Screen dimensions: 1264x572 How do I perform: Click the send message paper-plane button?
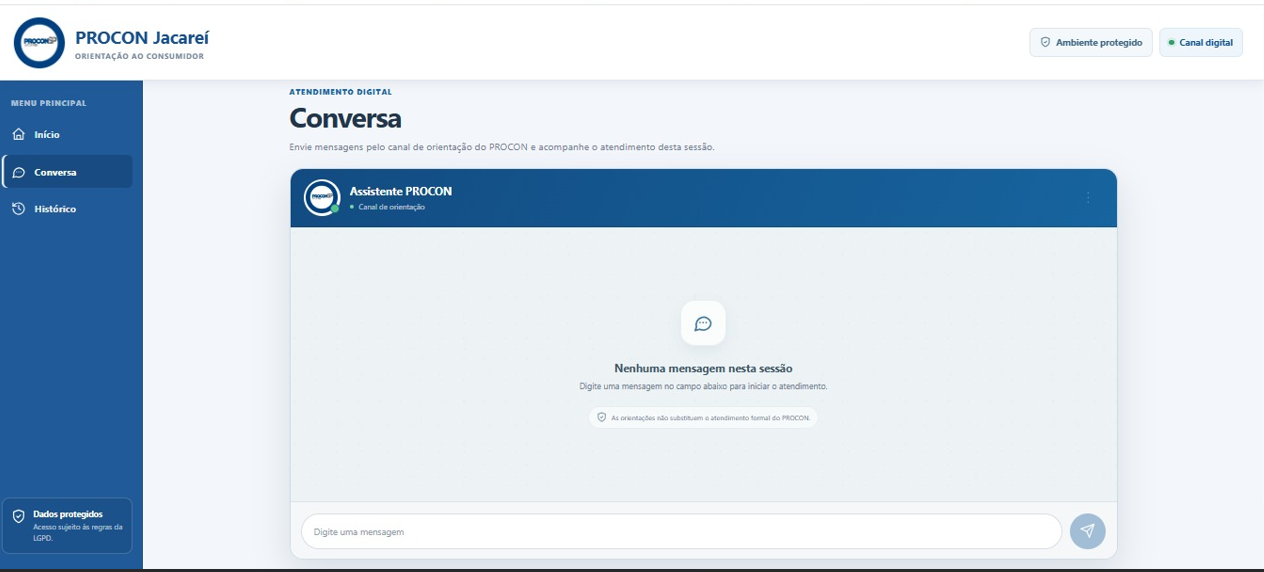click(1088, 531)
